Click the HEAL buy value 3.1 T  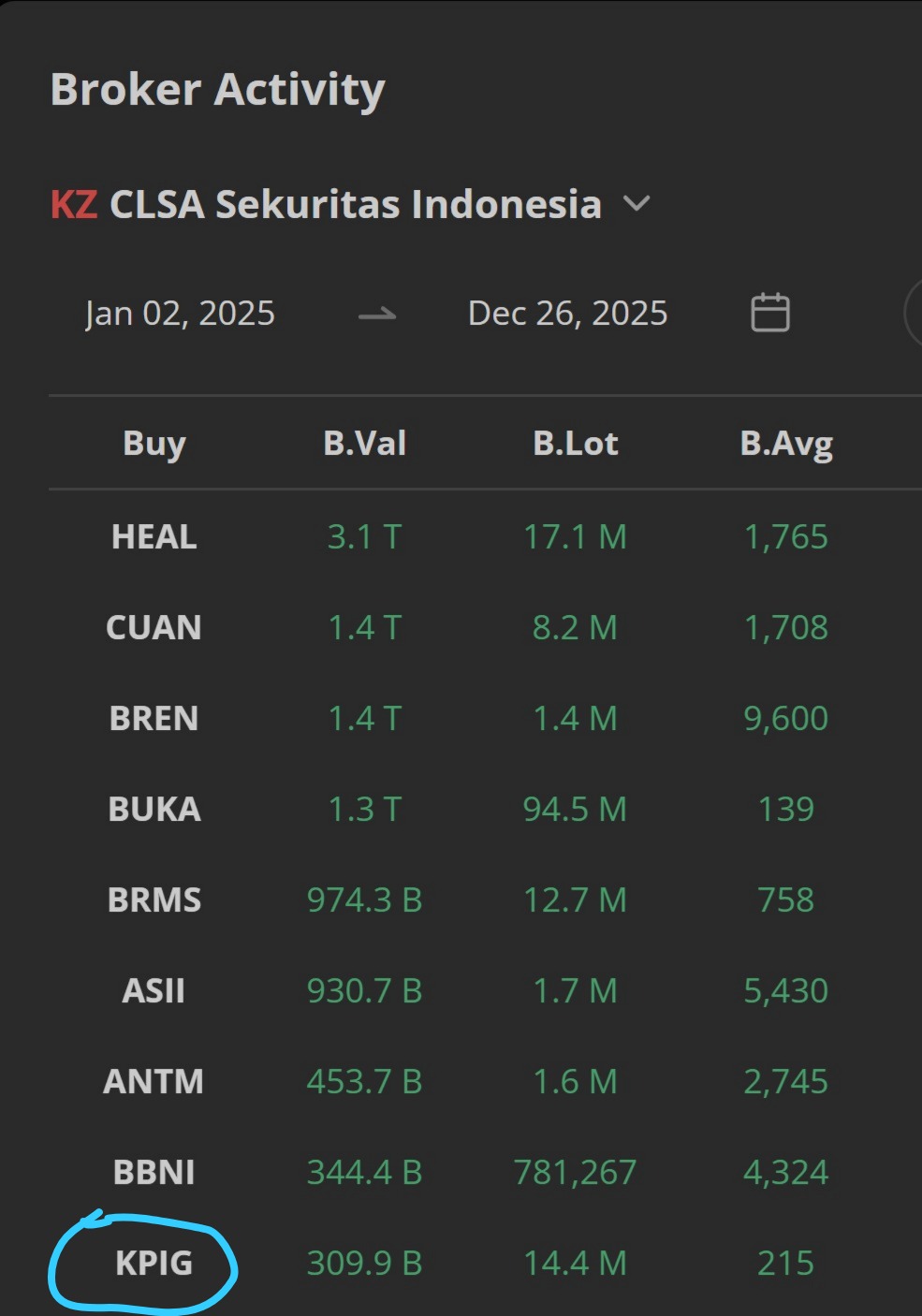tap(364, 536)
